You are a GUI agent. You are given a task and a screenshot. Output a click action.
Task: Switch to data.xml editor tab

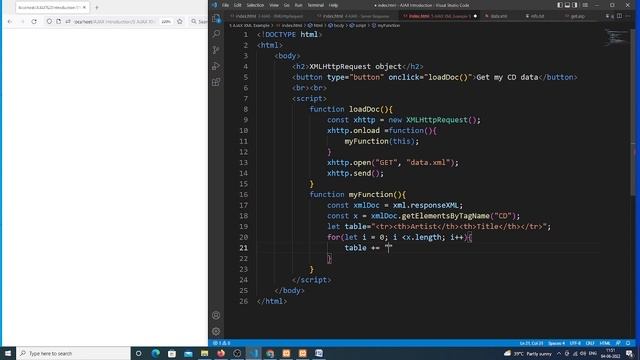click(499, 16)
